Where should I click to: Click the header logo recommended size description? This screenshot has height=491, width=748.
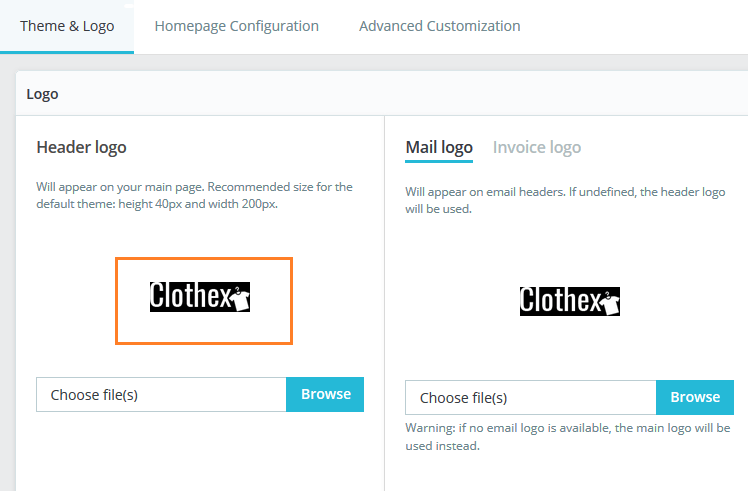(194, 195)
